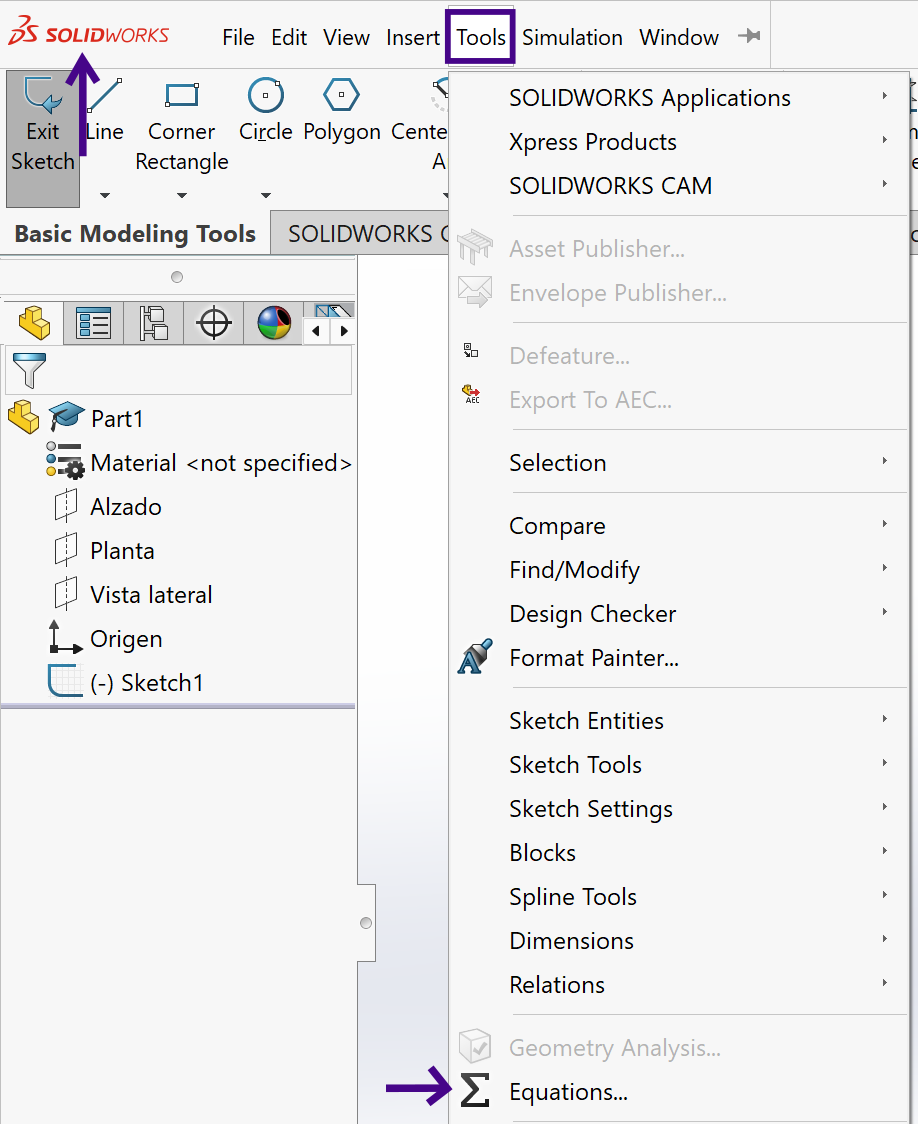Click the panel collapse handle at top
Screen dimensions: 918x1124
coord(177,277)
